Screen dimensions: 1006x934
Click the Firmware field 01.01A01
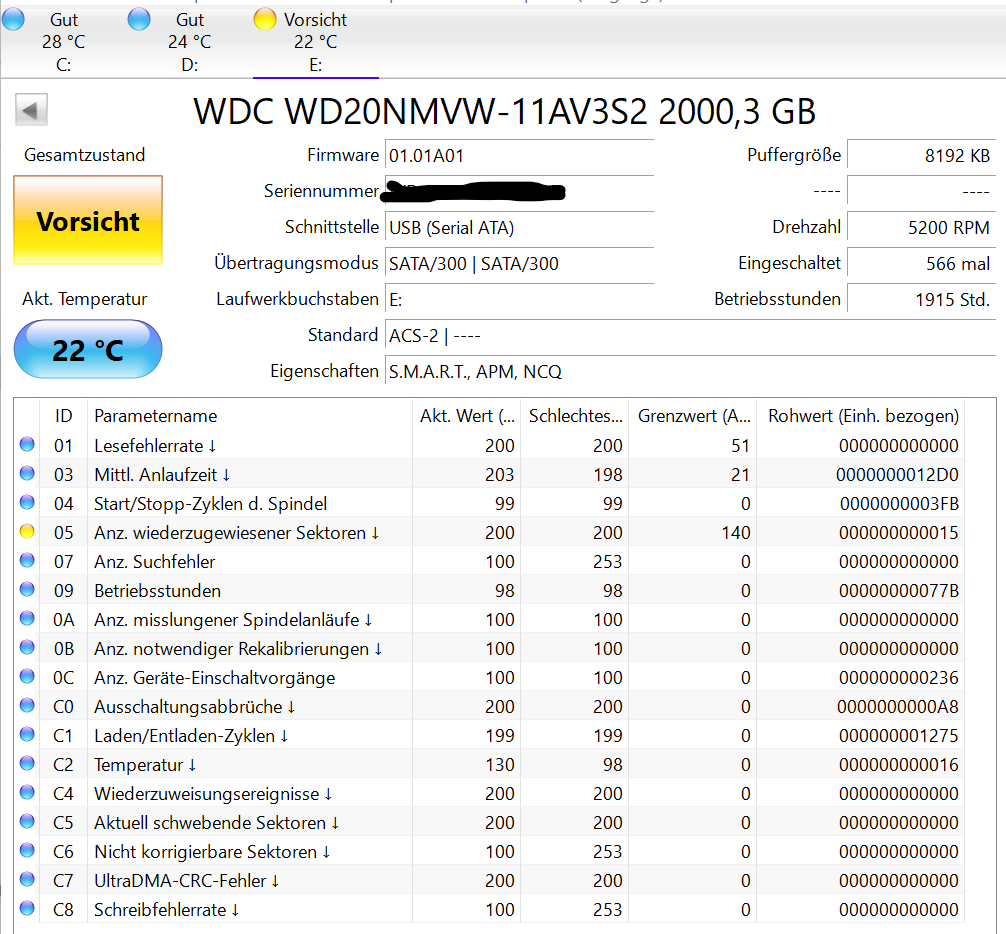point(520,156)
